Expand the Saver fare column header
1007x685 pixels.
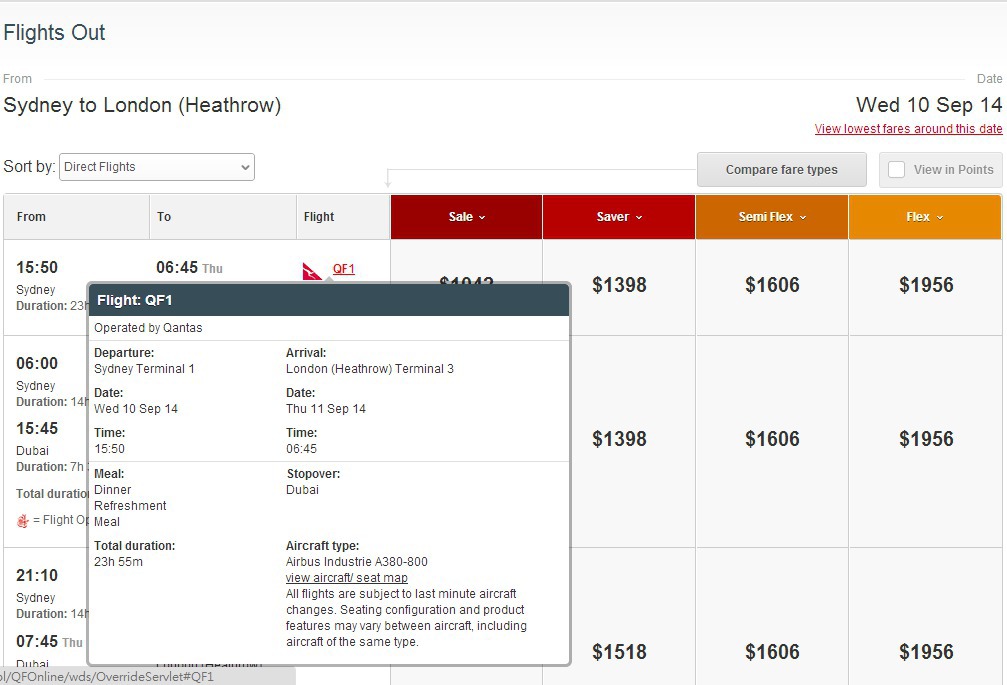[x=619, y=217]
